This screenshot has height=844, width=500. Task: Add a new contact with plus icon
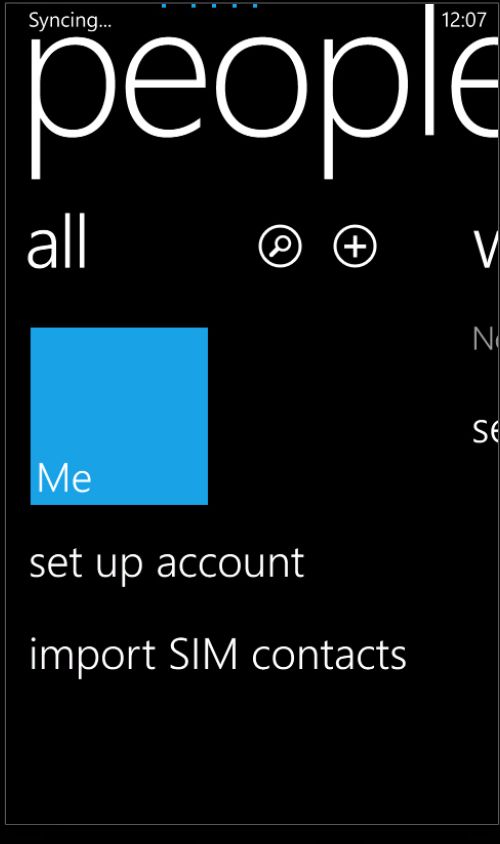(355, 247)
